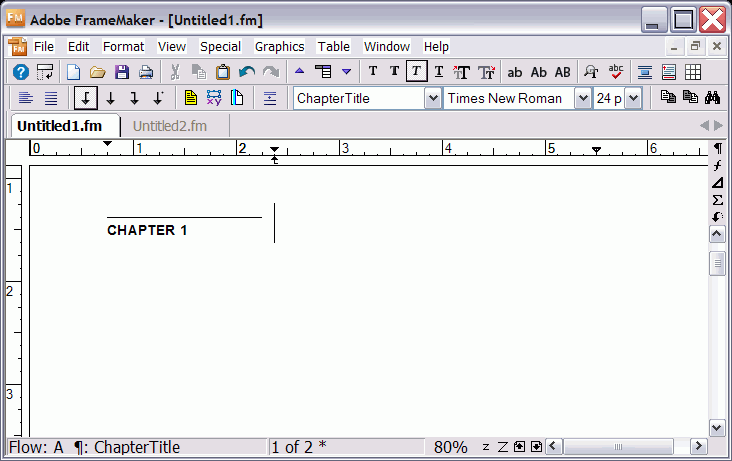Open the equations sigma icon

(718, 200)
